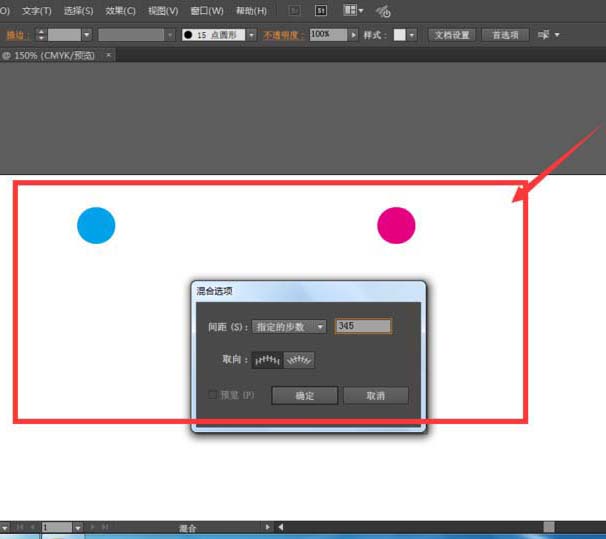Open the arrange documents layout icon

(x=353, y=10)
